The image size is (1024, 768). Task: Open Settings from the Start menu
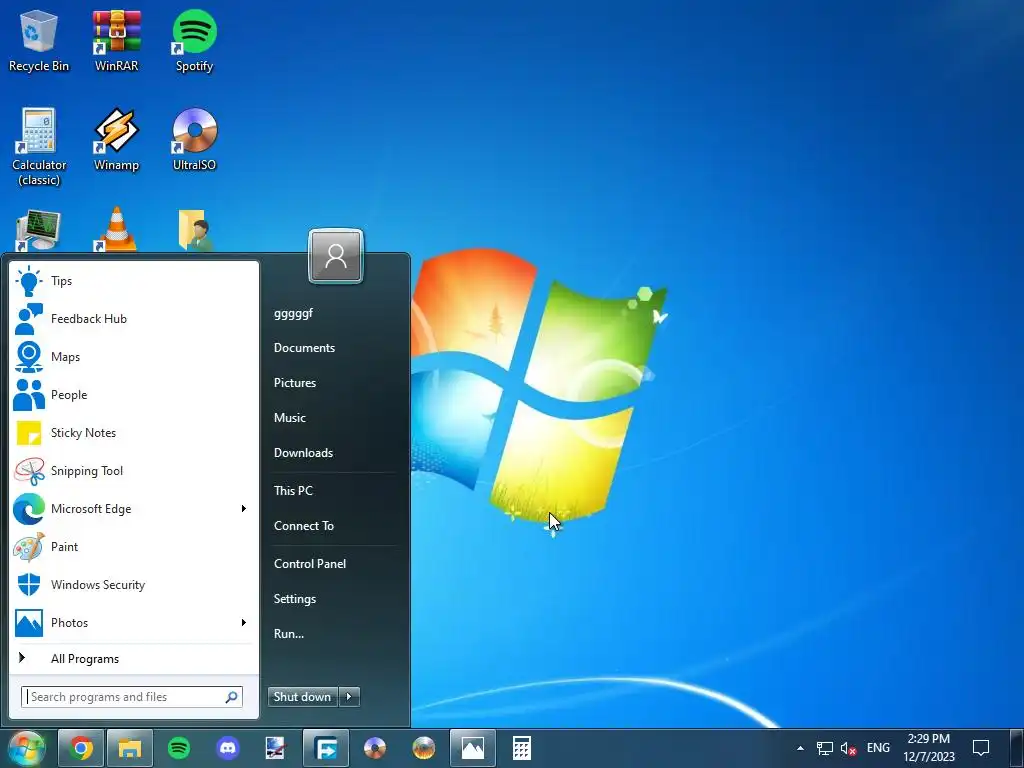295,599
